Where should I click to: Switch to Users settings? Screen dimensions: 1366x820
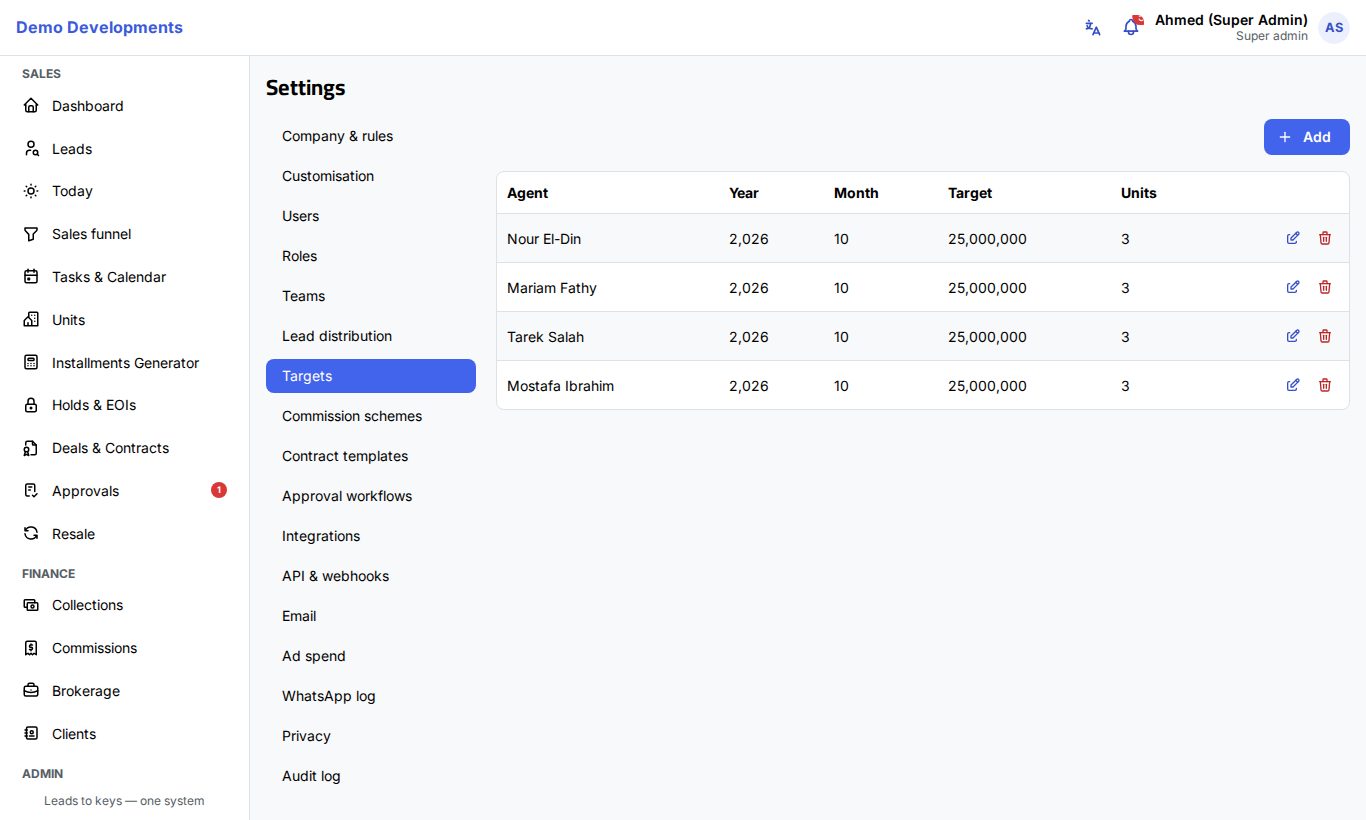371,216
